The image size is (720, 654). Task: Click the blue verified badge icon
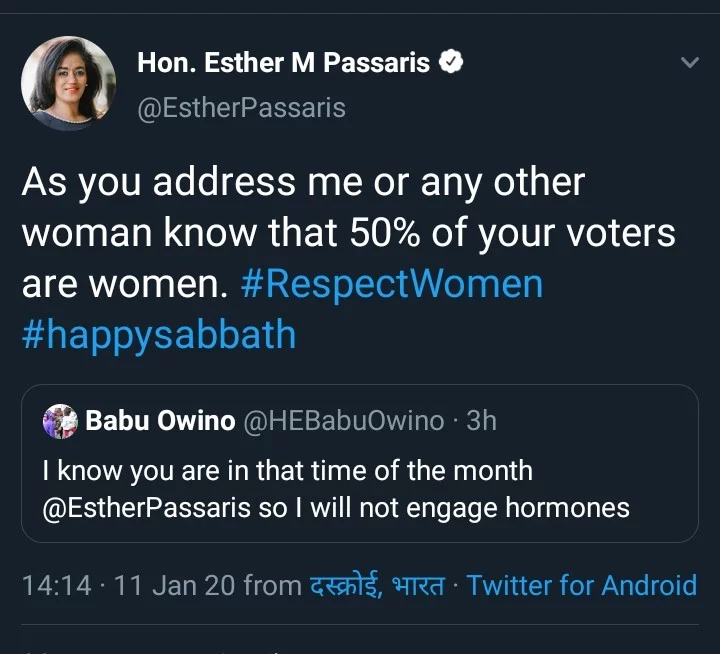pos(452,63)
